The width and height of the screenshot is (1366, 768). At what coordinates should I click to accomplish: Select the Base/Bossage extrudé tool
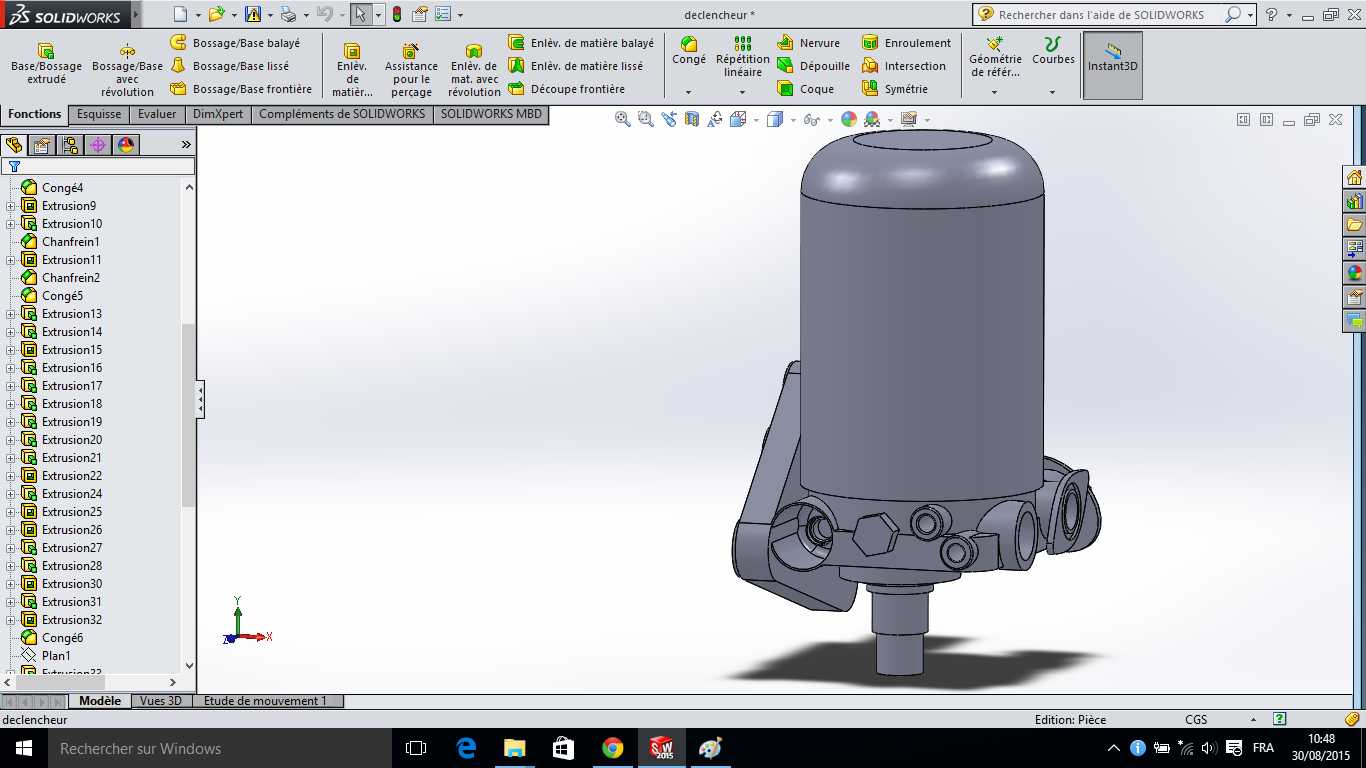(46, 64)
